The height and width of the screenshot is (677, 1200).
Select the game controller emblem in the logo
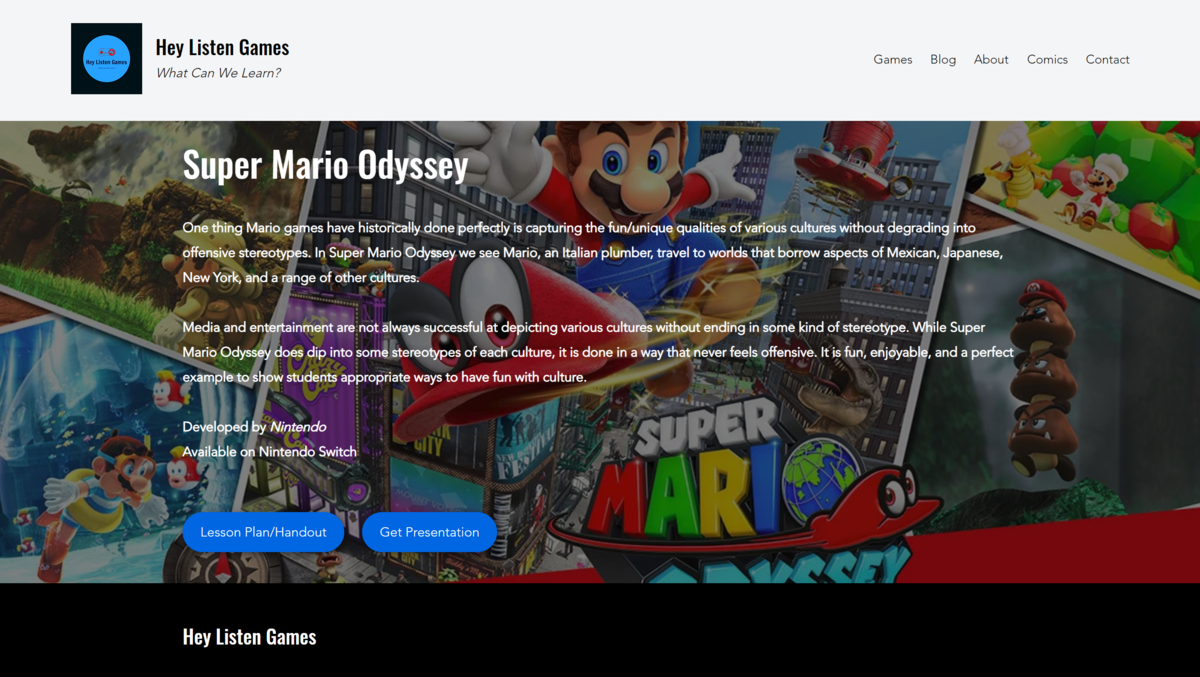[x=106, y=52]
